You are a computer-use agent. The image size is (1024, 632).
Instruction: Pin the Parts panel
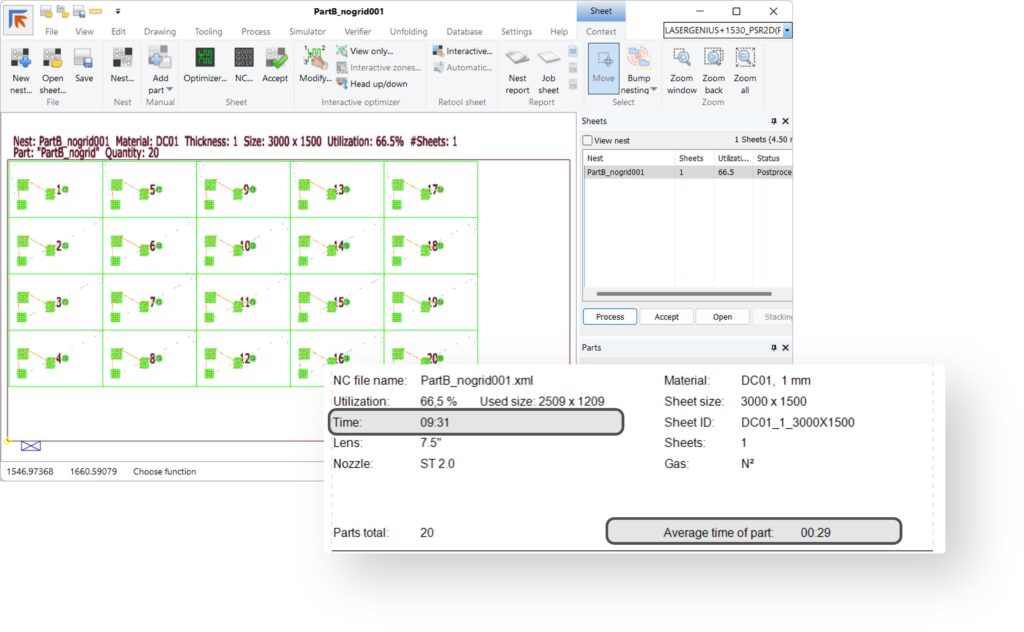pyautogui.click(x=773, y=348)
